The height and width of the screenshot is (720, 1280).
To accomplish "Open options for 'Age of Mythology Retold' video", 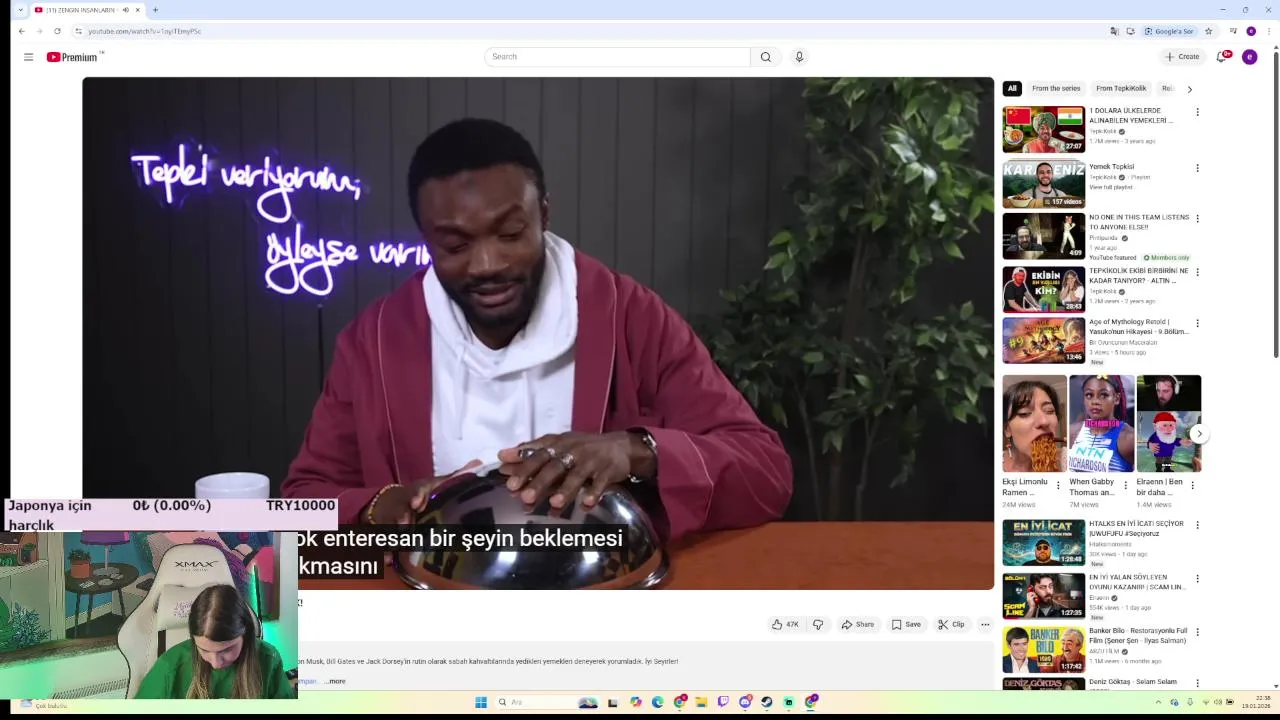I will [x=1197, y=324].
